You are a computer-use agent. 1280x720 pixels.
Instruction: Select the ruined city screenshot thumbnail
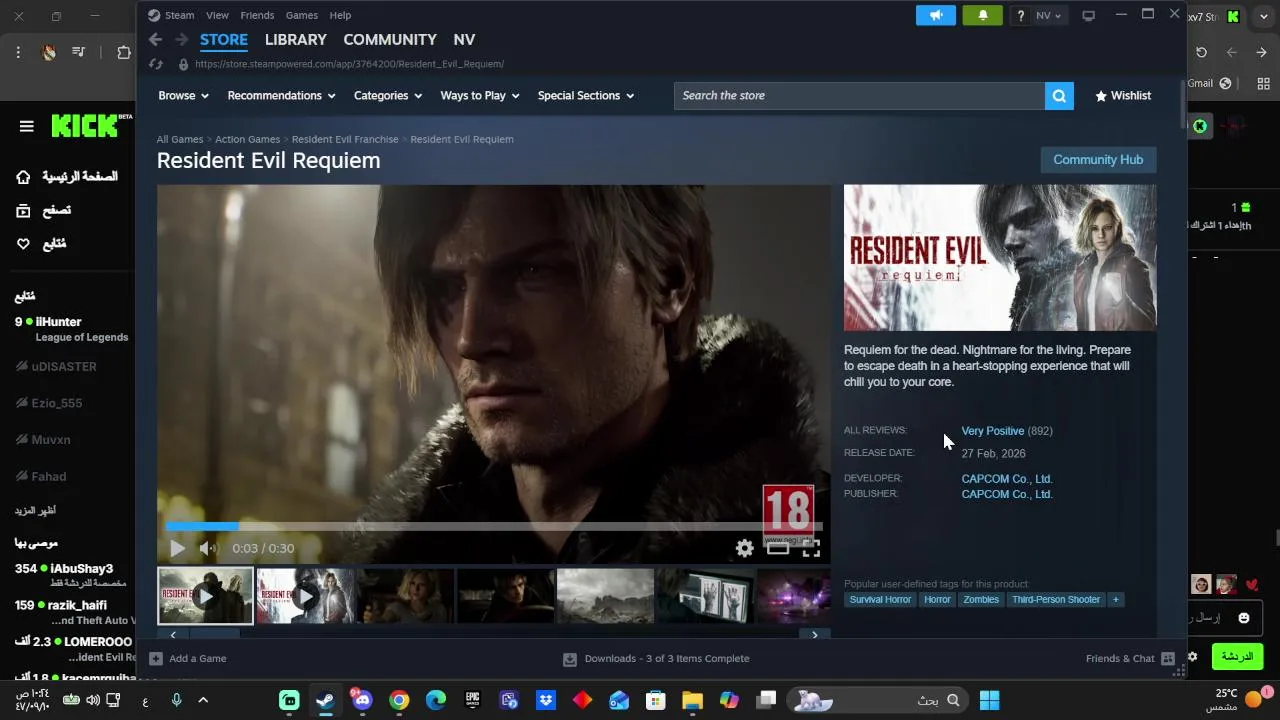[605, 596]
